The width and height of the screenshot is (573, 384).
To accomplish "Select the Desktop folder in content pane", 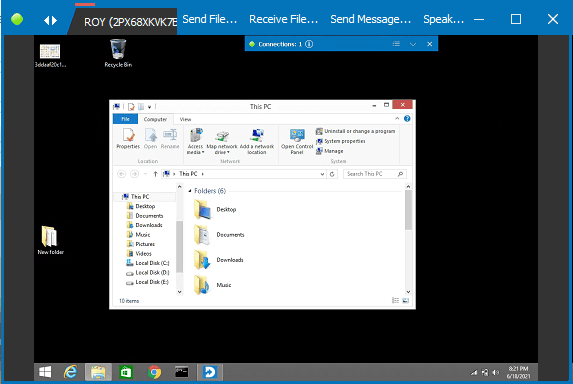I will (x=215, y=209).
